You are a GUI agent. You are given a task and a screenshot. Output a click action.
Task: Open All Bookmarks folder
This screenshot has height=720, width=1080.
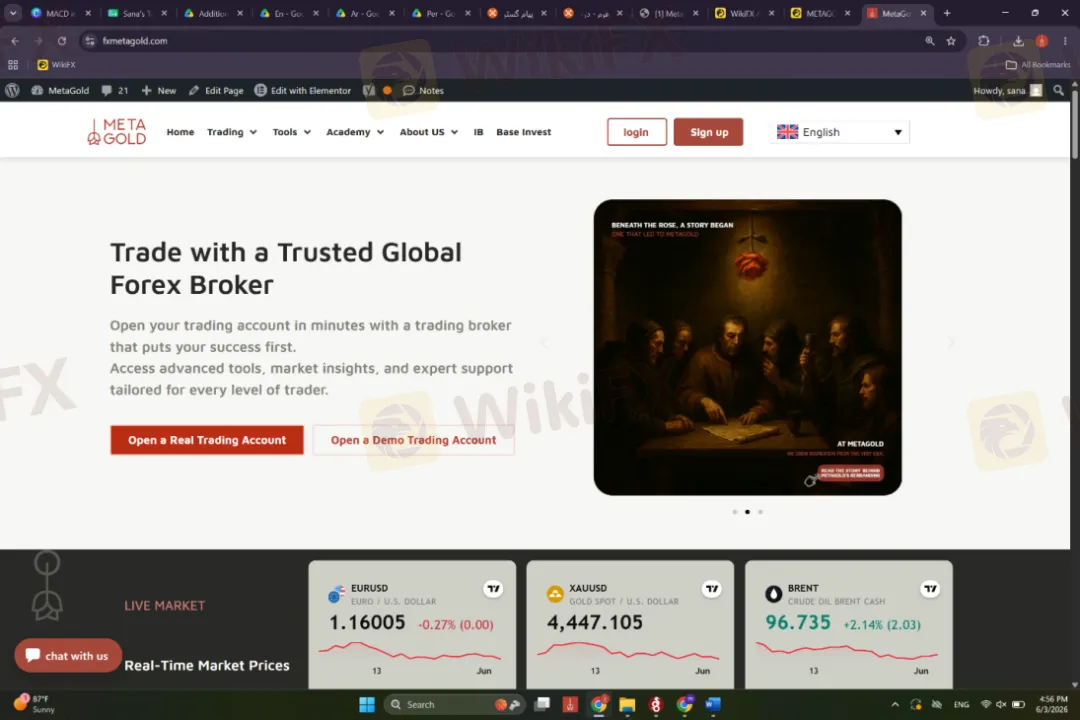[1038, 65]
